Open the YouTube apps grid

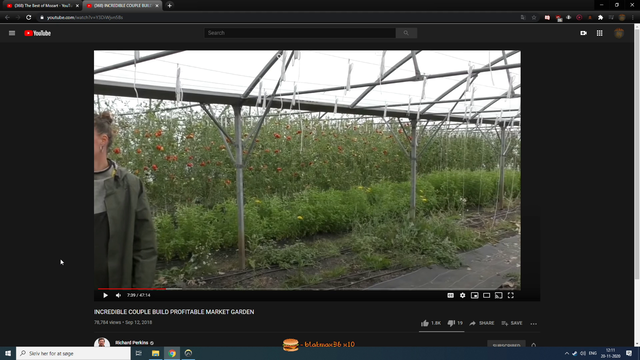pos(600,33)
